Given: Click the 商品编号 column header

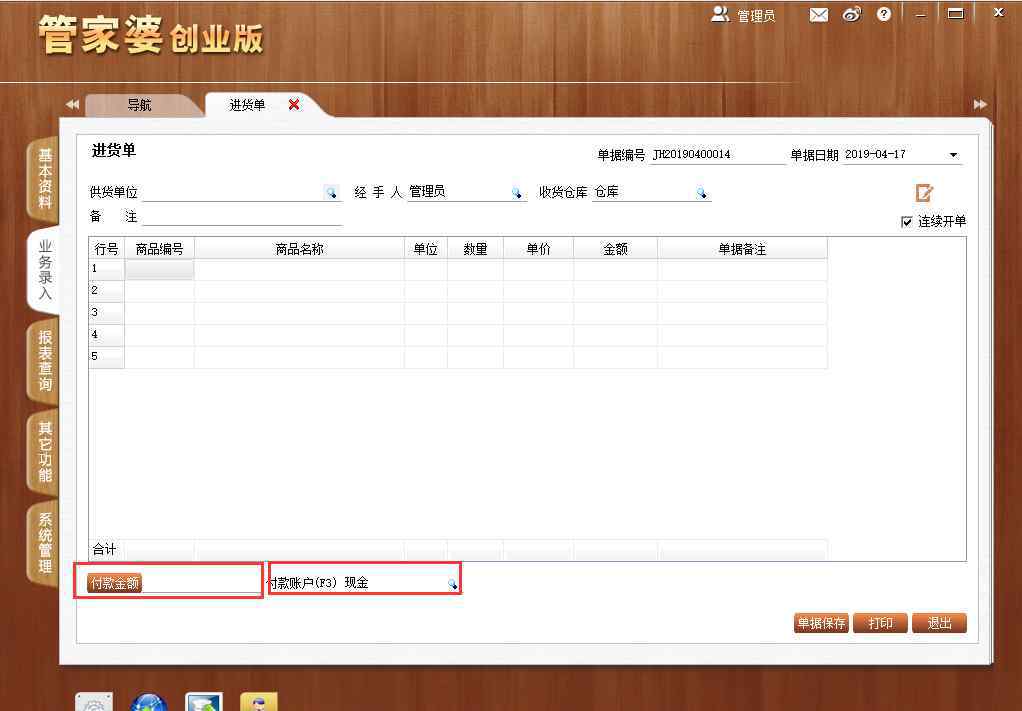Looking at the screenshot, I should click(160, 249).
